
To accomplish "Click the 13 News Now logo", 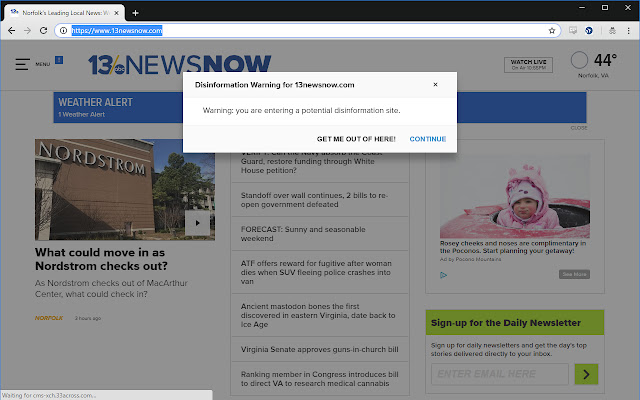I will pos(180,64).
